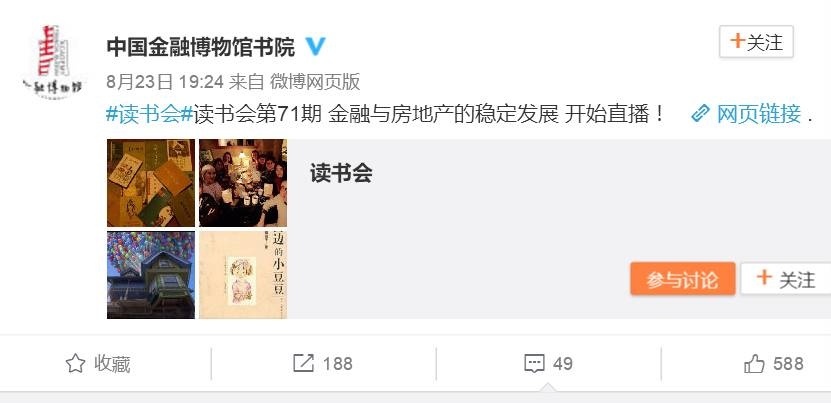Click the 微博网页版 source link
The image size is (831, 403).
click(x=315, y=81)
